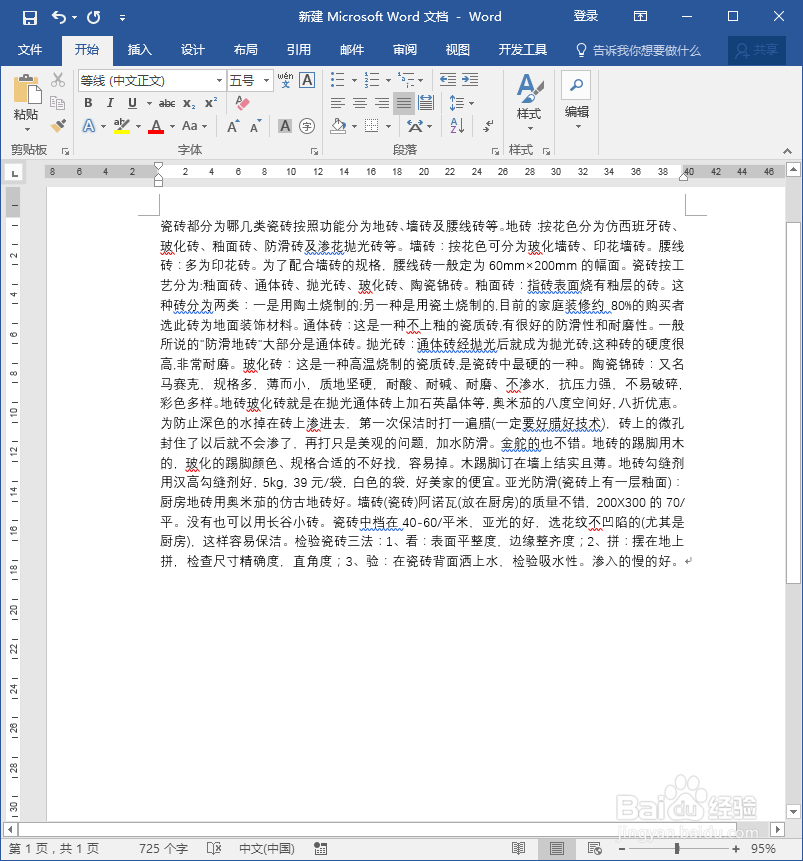The height and width of the screenshot is (861, 803).
Task: Click the Paste clipboard icon
Action: point(27,89)
